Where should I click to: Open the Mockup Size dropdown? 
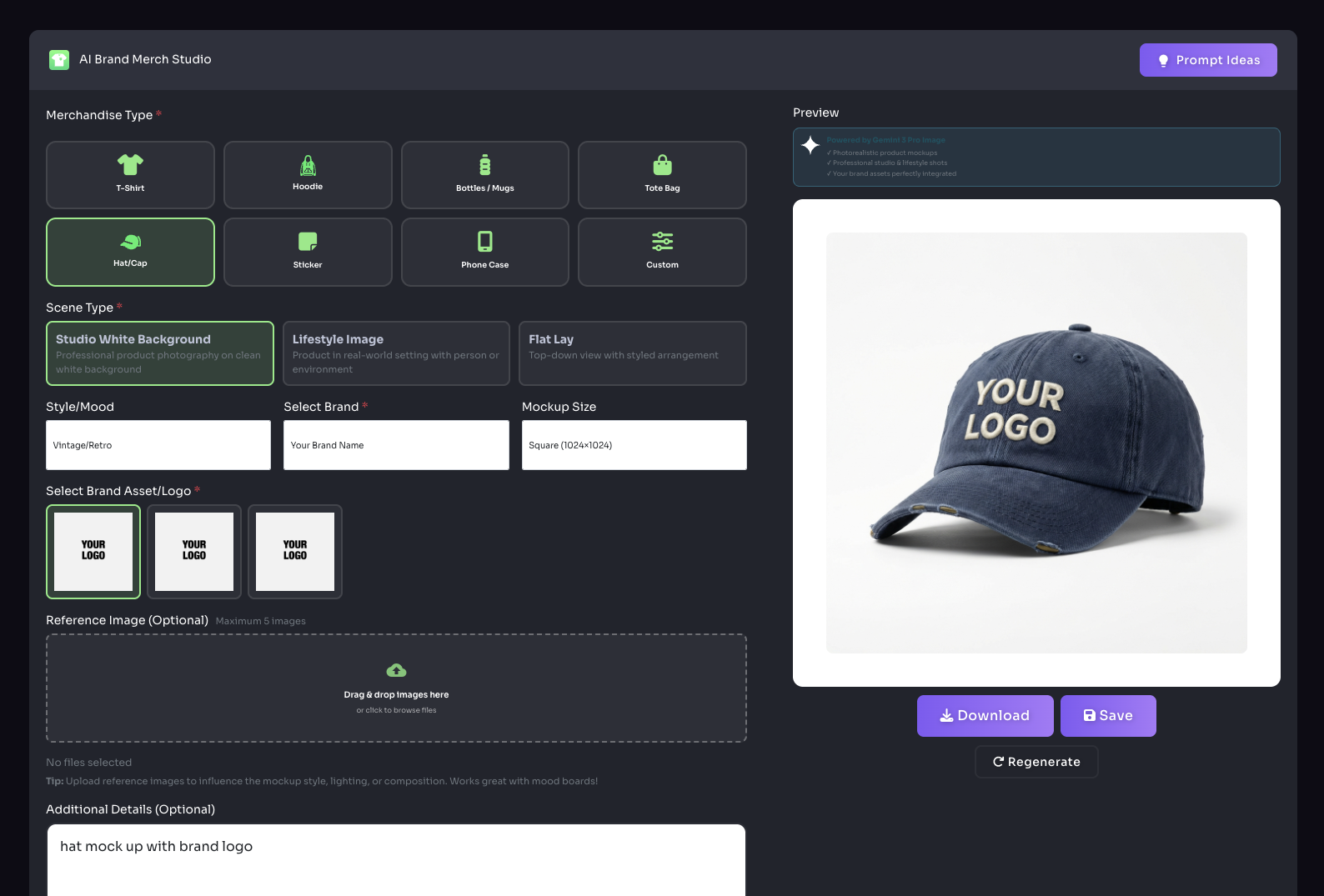pyautogui.click(x=634, y=445)
